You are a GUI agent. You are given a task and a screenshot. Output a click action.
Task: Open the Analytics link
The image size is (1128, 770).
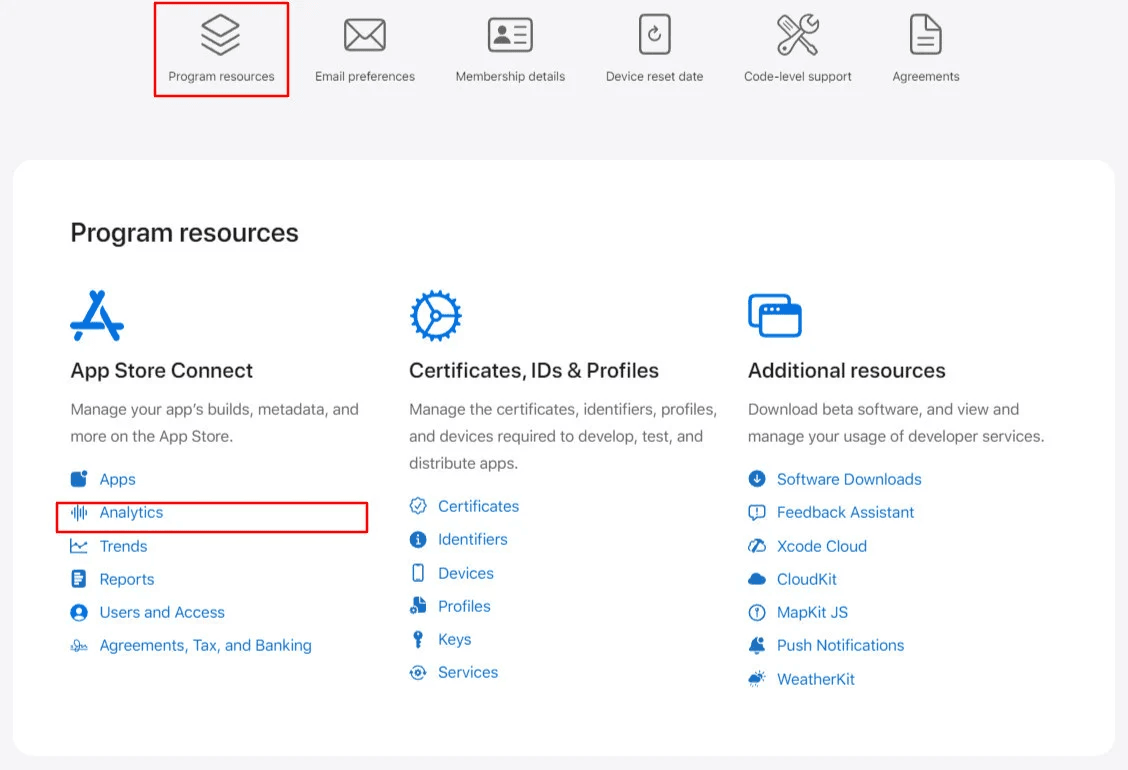pyautogui.click(x=131, y=513)
